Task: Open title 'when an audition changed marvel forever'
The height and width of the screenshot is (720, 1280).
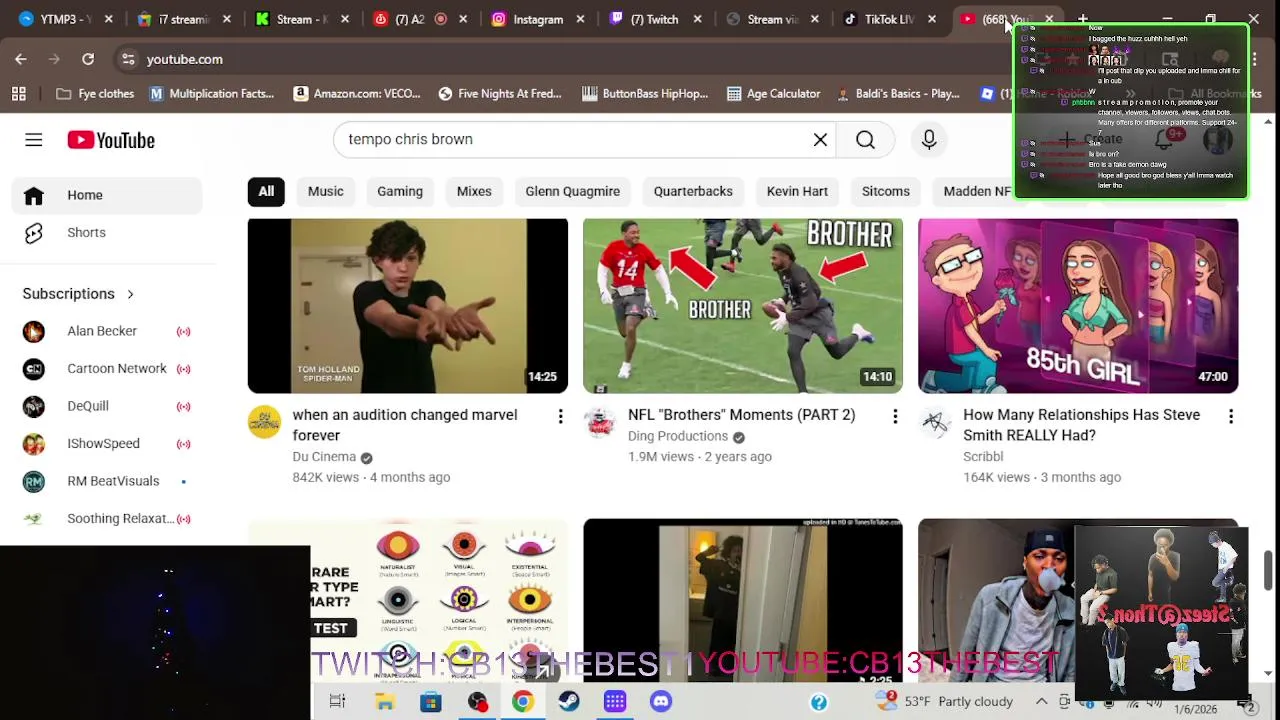Action: [405, 425]
